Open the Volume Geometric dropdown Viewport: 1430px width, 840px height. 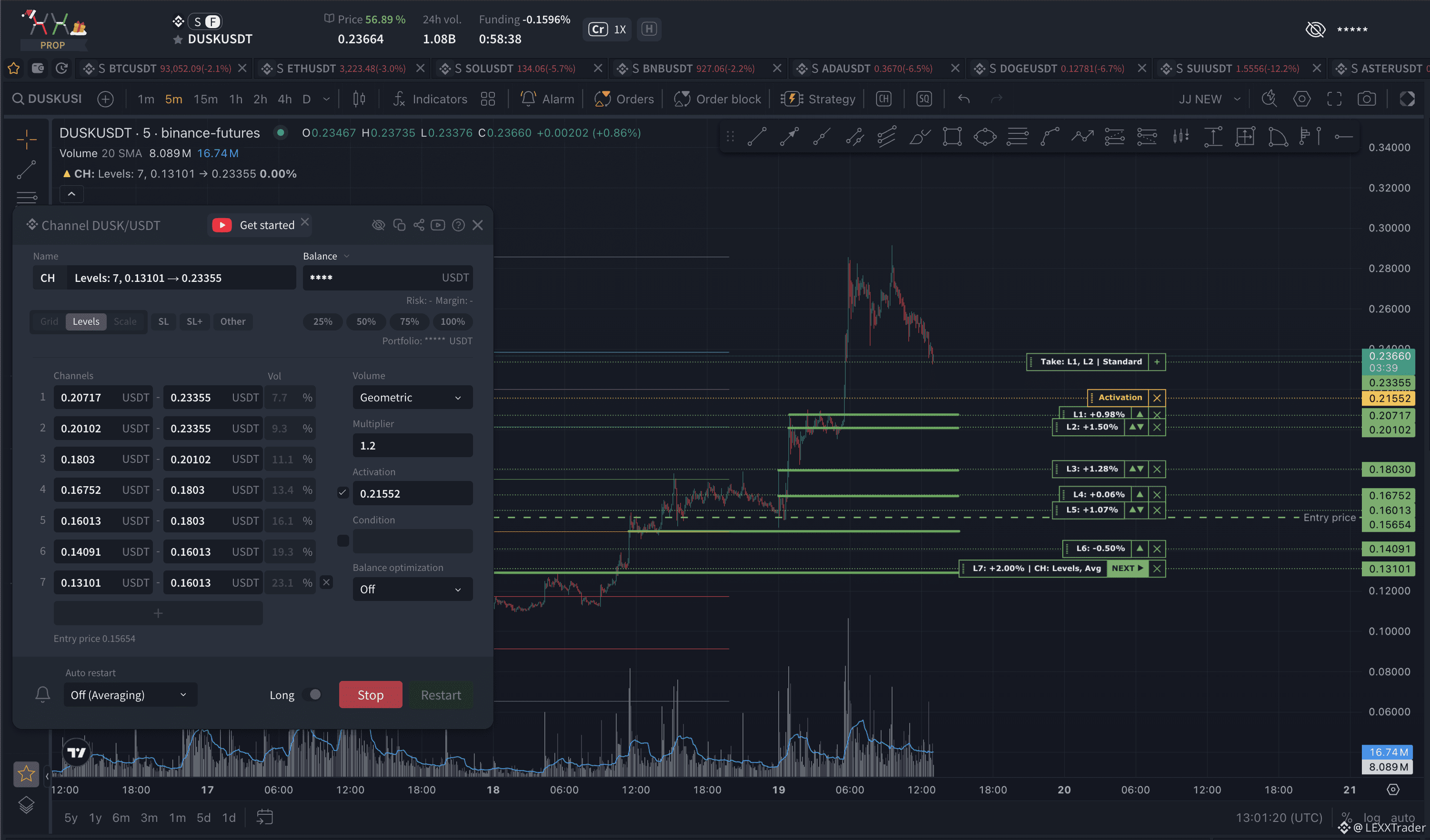click(412, 398)
